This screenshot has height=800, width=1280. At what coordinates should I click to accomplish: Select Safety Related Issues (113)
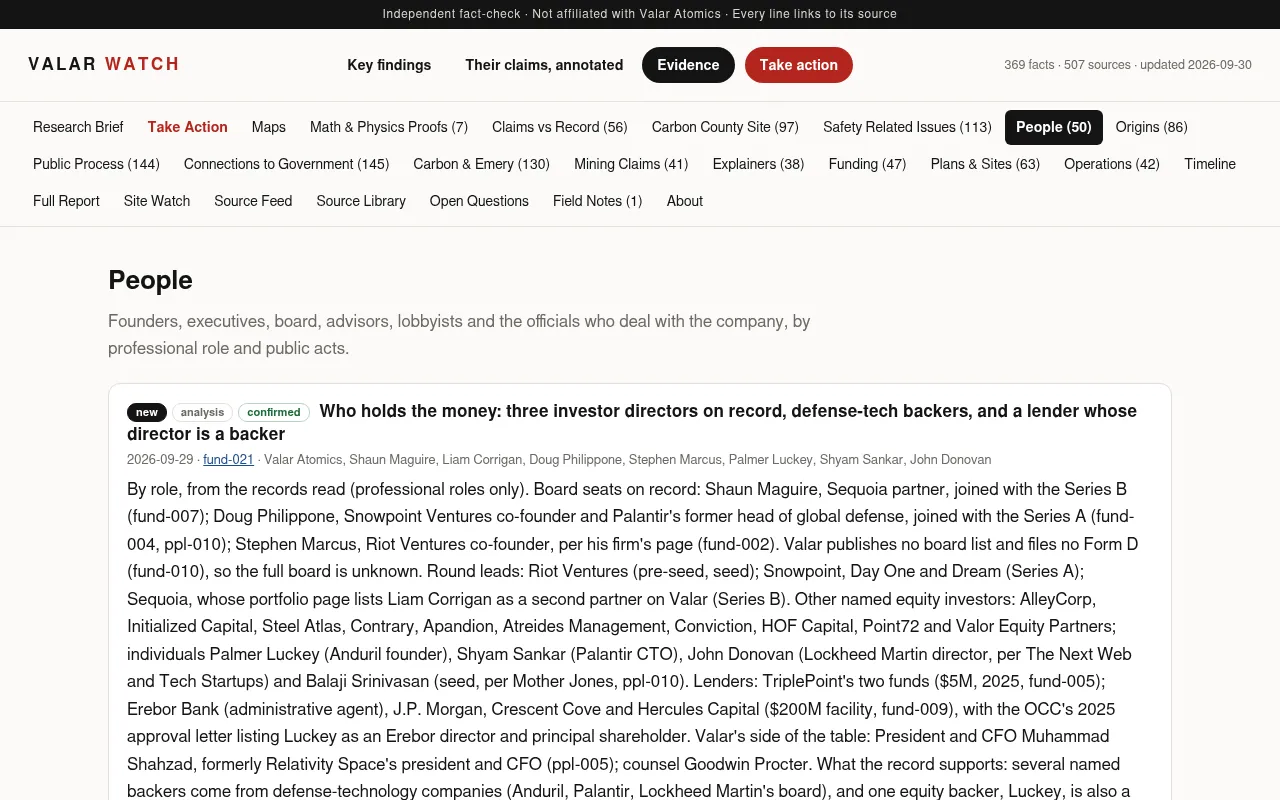point(907,127)
